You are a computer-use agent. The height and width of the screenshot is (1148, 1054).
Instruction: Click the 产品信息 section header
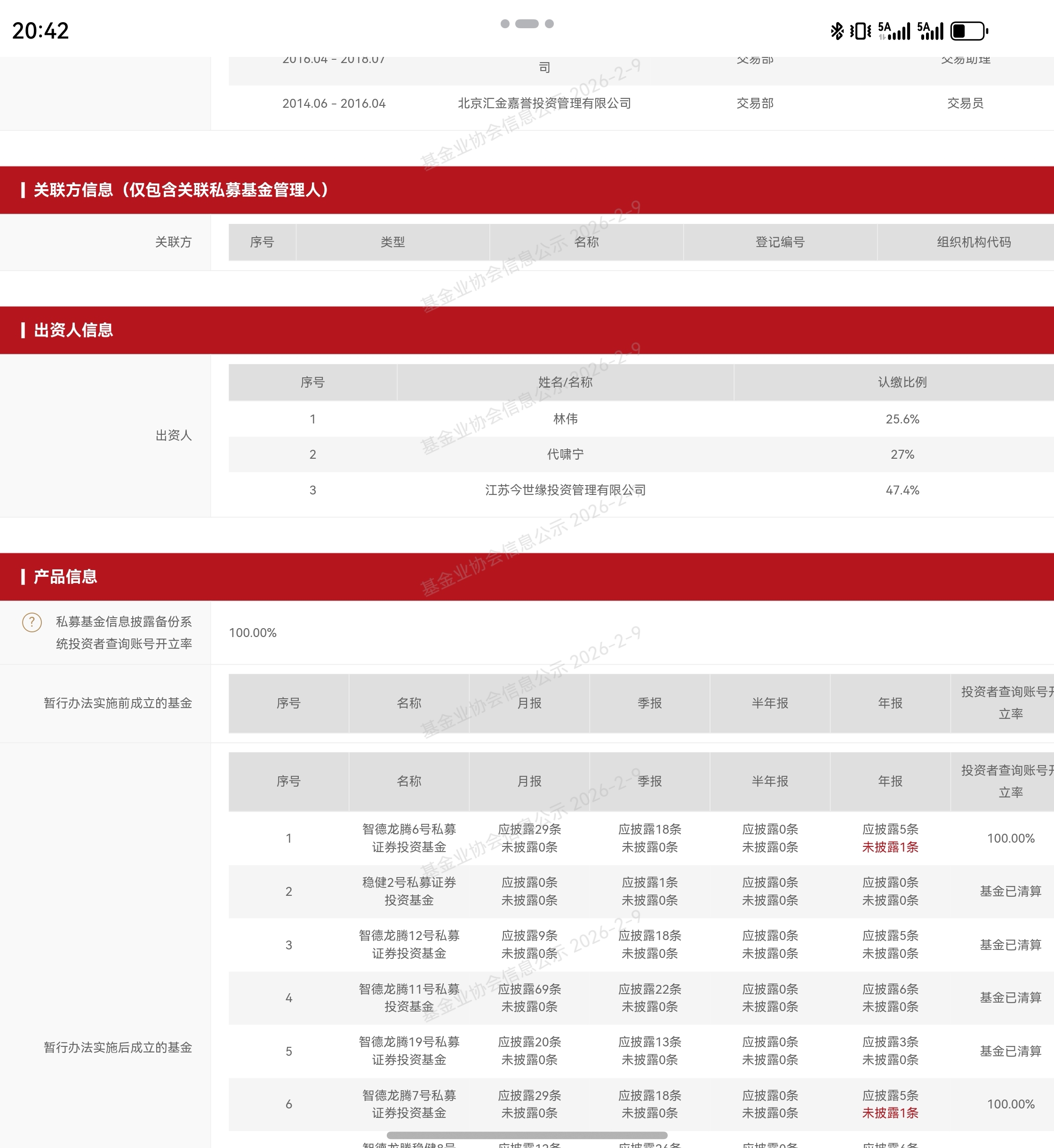click(x=65, y=576)
